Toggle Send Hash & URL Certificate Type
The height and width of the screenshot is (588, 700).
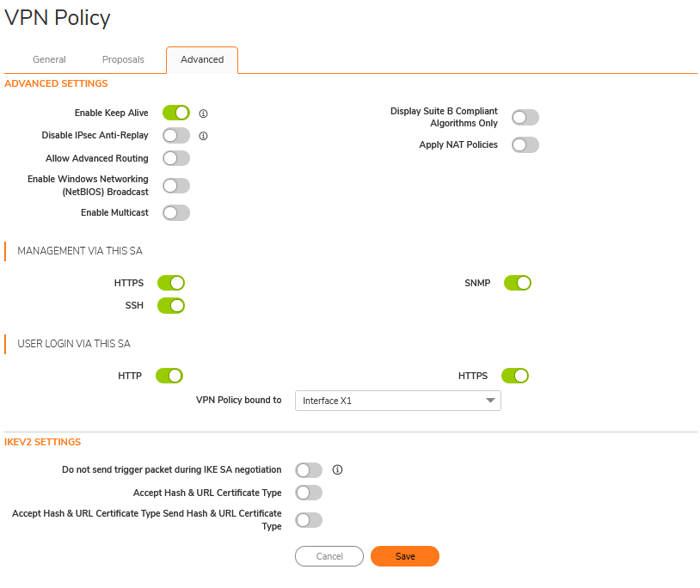click(308, 520)
